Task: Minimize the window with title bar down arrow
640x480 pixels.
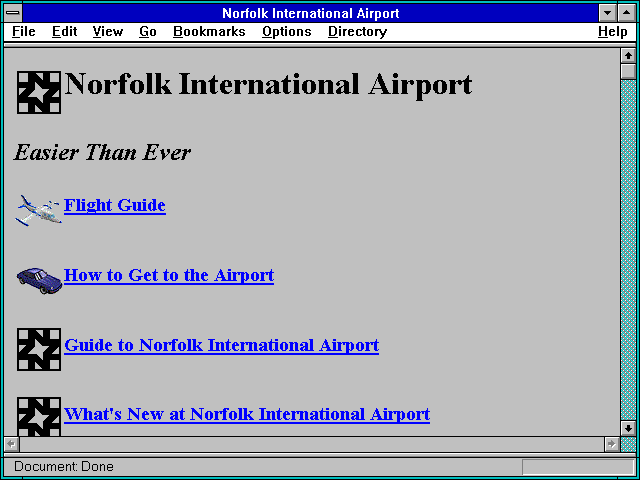Action: click(x=607, y=13)
